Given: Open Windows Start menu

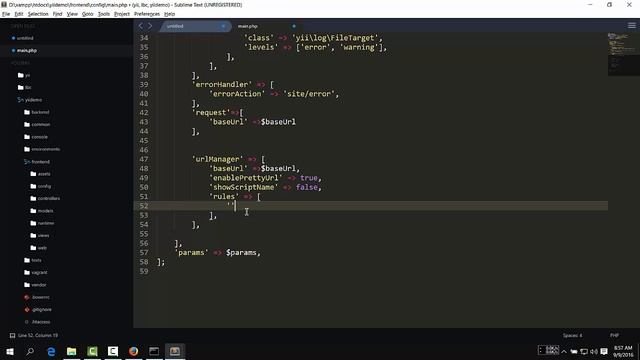Looking at the screenshot, I should click(10, 351).
